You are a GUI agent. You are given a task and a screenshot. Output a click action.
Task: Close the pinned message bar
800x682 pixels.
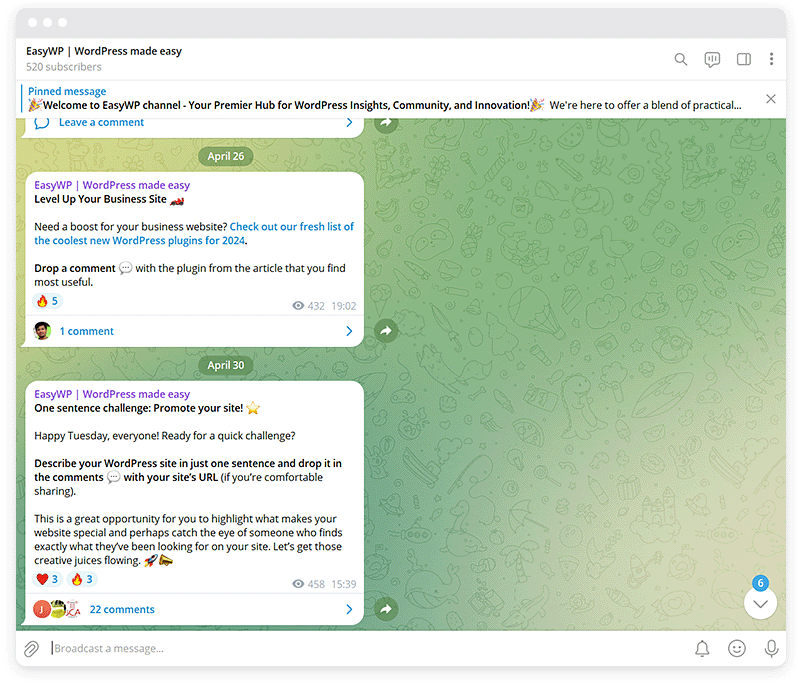coord(771,99)
